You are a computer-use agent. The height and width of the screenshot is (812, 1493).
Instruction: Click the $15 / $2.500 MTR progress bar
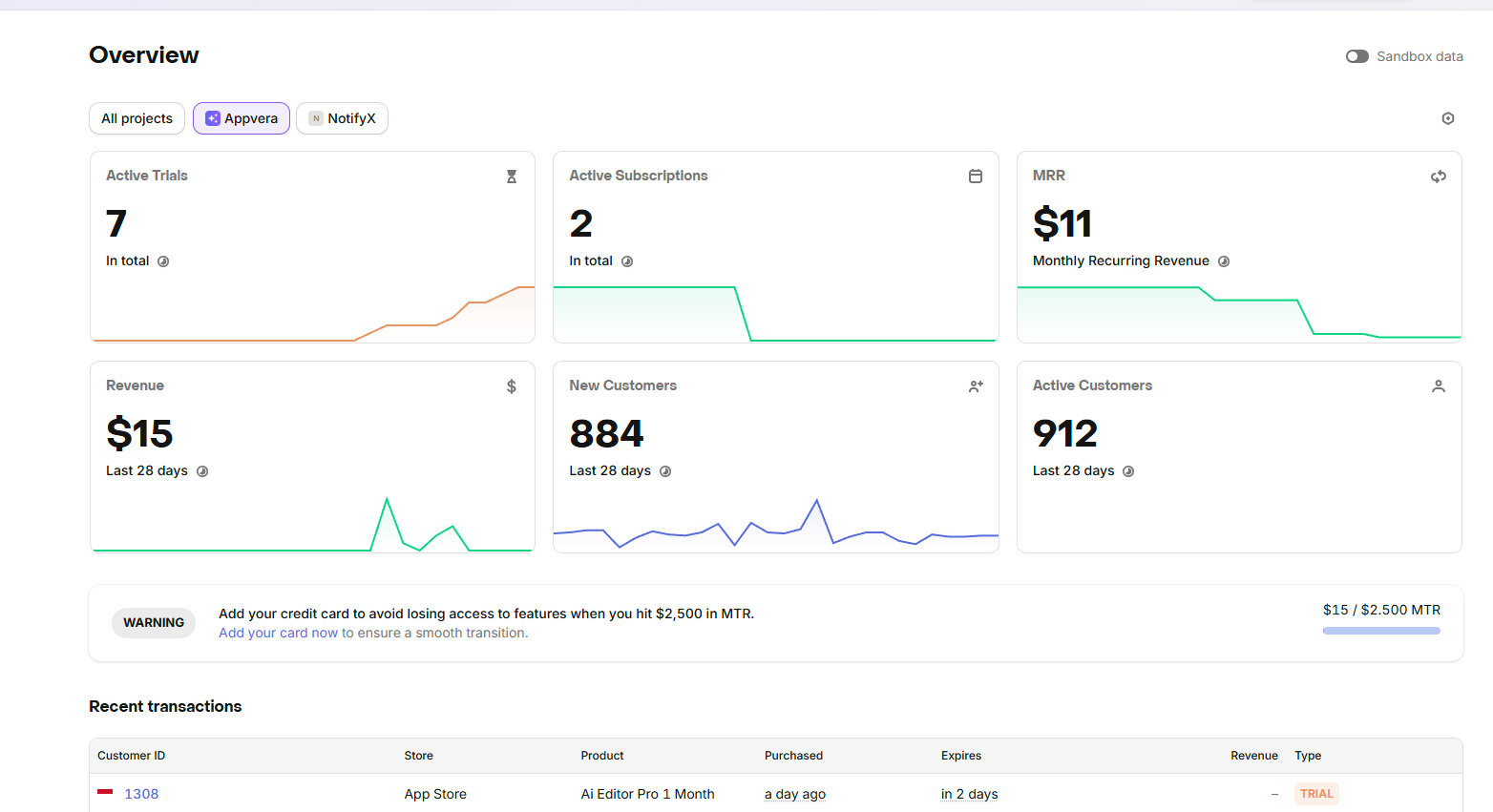pyautogui.click(x=1381, y=631)
